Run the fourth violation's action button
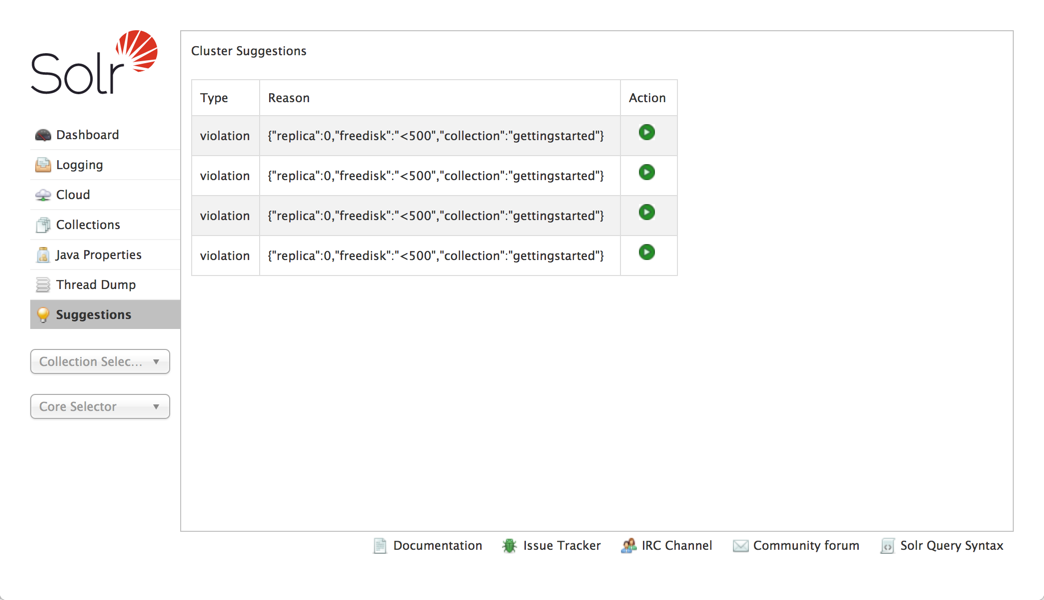The width and height of the screenshot is (1044, 600). 647,252
